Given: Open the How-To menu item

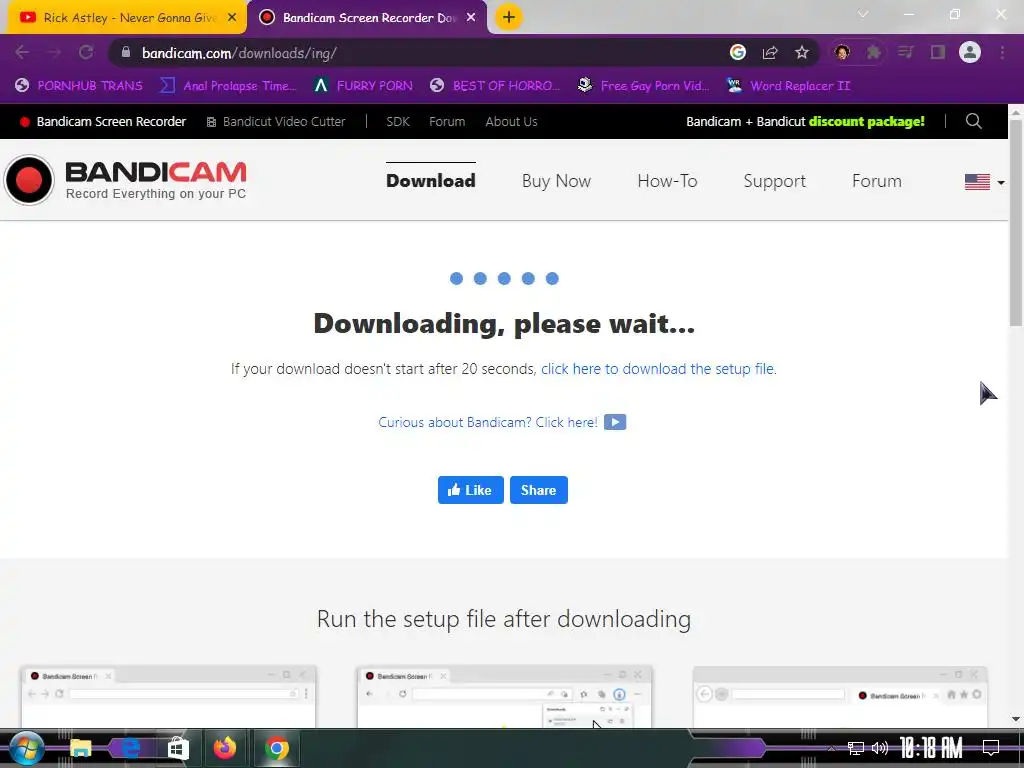Looking at the screenshot, I should click(x=667, y=181).
